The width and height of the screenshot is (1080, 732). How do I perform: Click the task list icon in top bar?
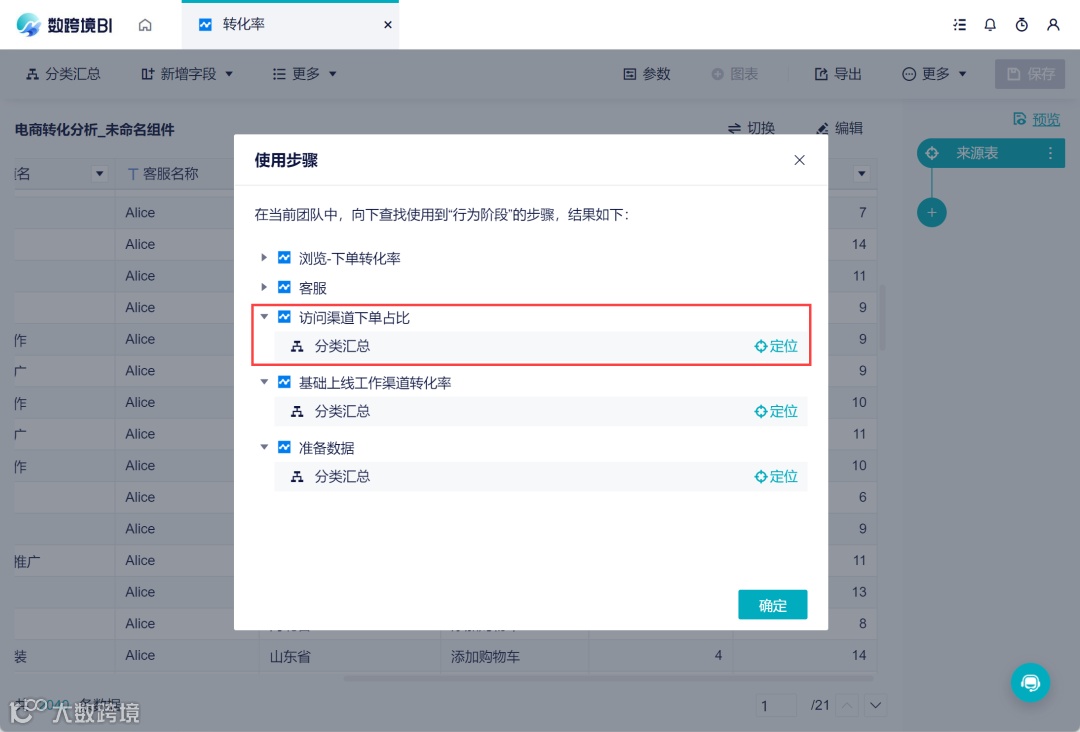click(959, 24)
